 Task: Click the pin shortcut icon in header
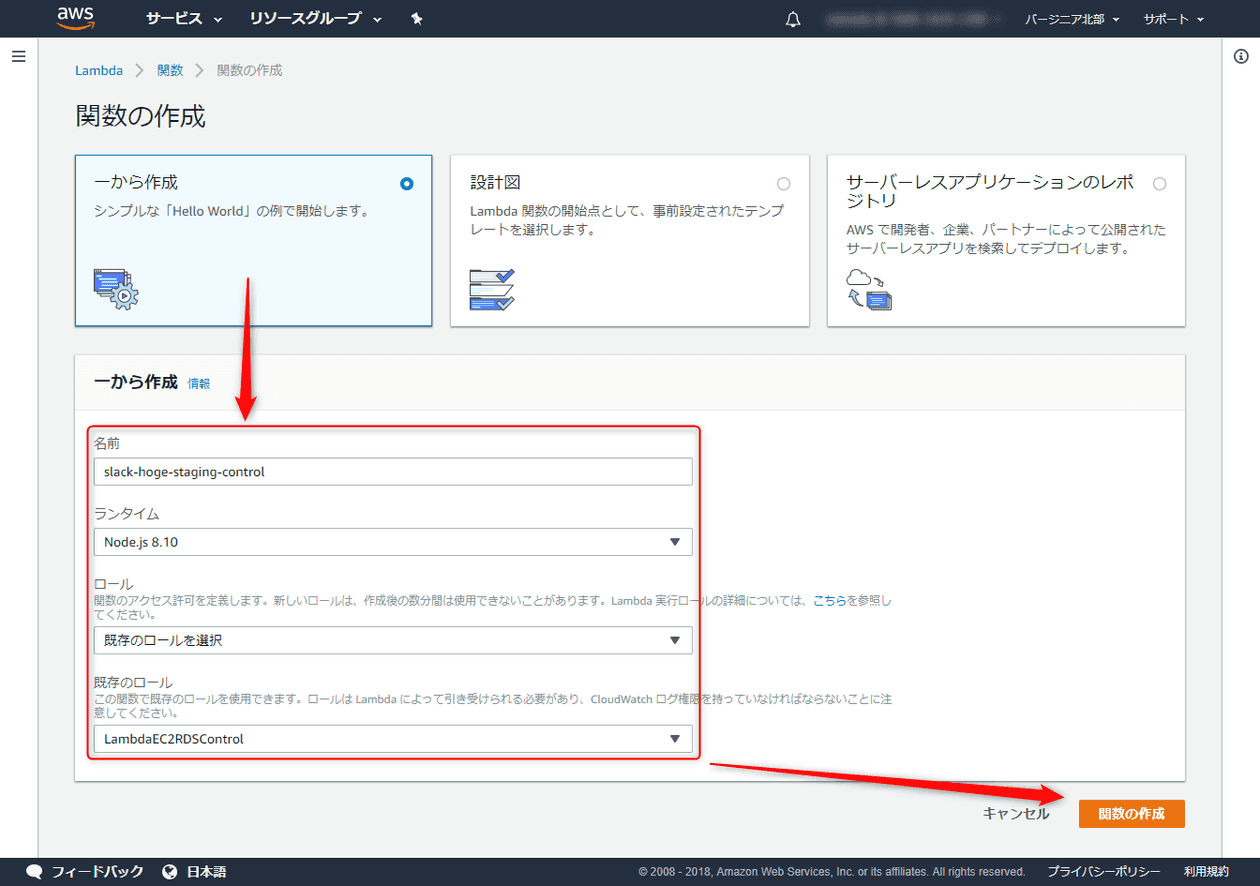[417, 19]
